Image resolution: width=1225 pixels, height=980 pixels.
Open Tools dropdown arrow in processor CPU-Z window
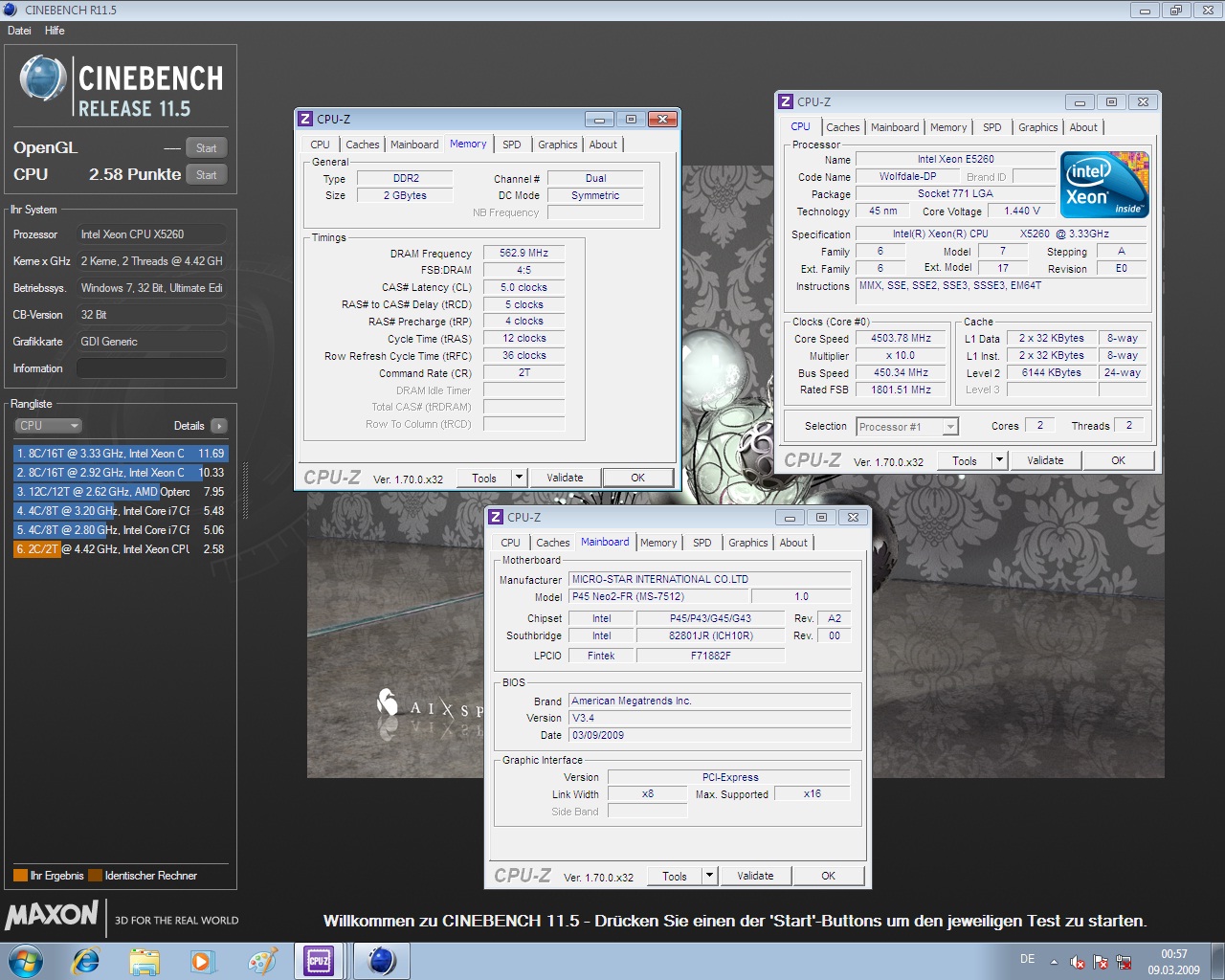click(x=999, y=460)
